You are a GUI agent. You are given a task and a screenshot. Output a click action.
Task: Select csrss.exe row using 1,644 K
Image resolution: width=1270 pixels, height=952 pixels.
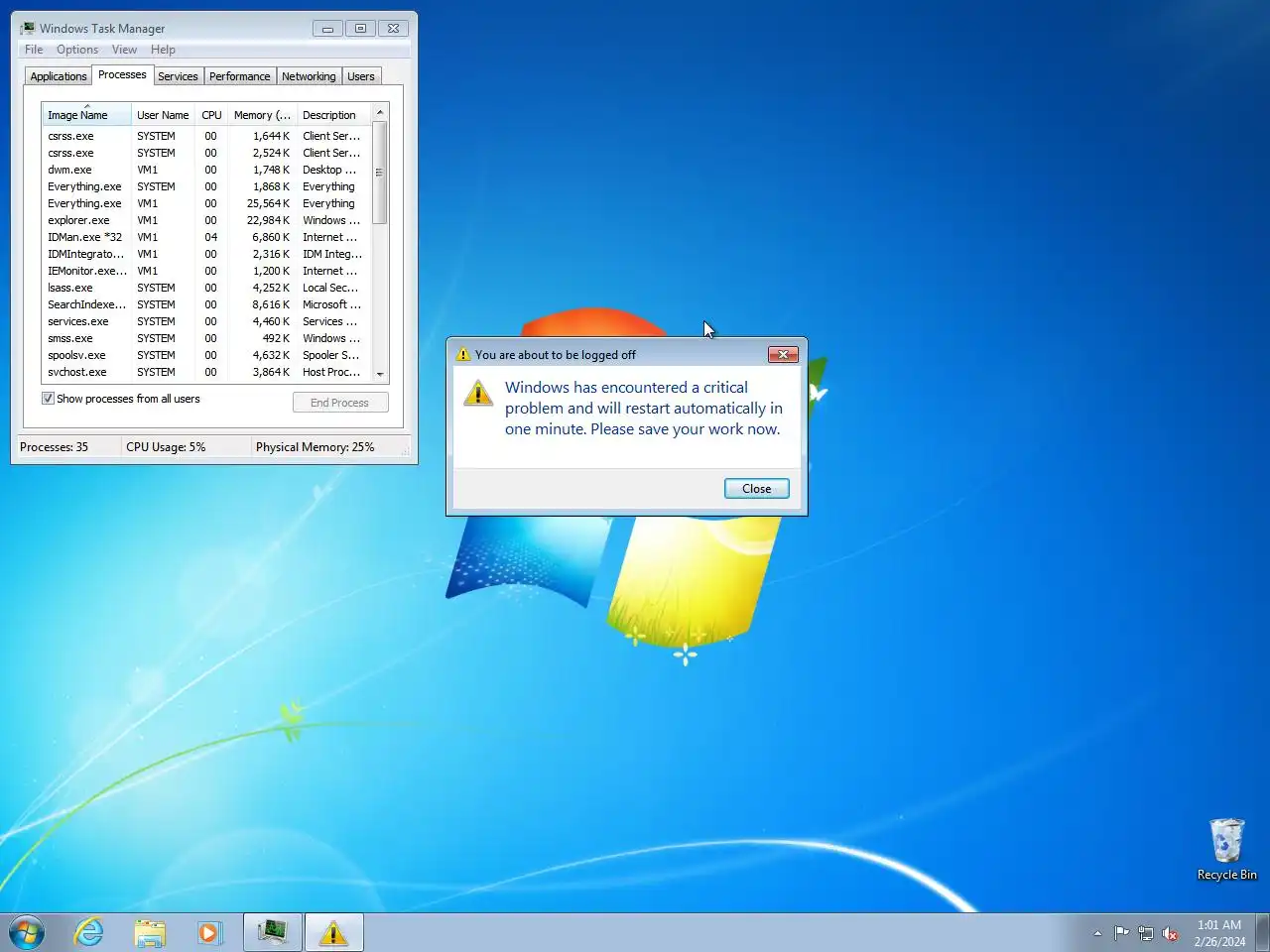[206, 136]
